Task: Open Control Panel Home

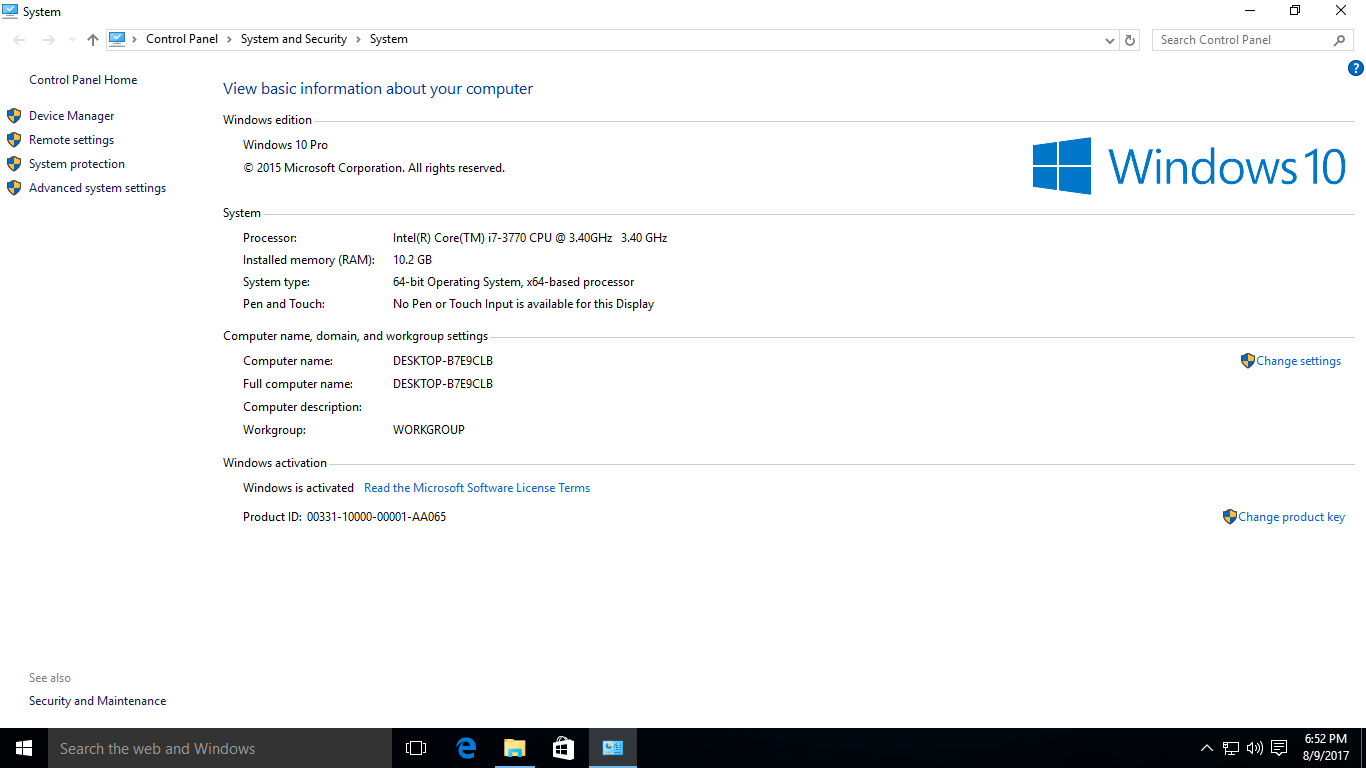Action: pos(83,80)
